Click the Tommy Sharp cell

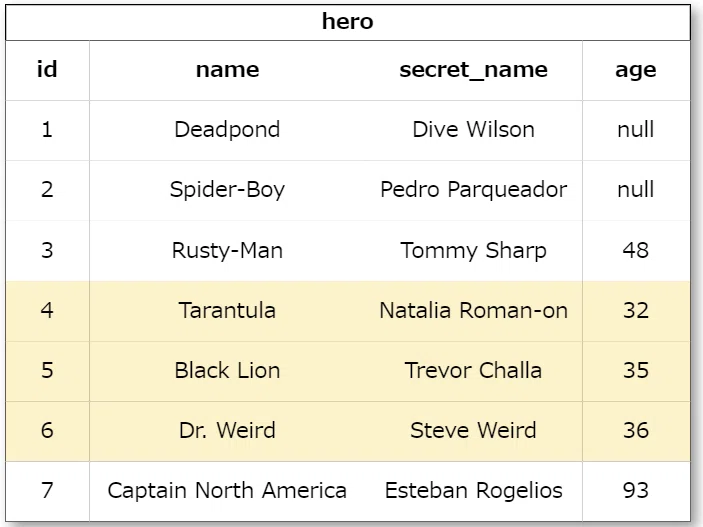(x=473, y=250)
